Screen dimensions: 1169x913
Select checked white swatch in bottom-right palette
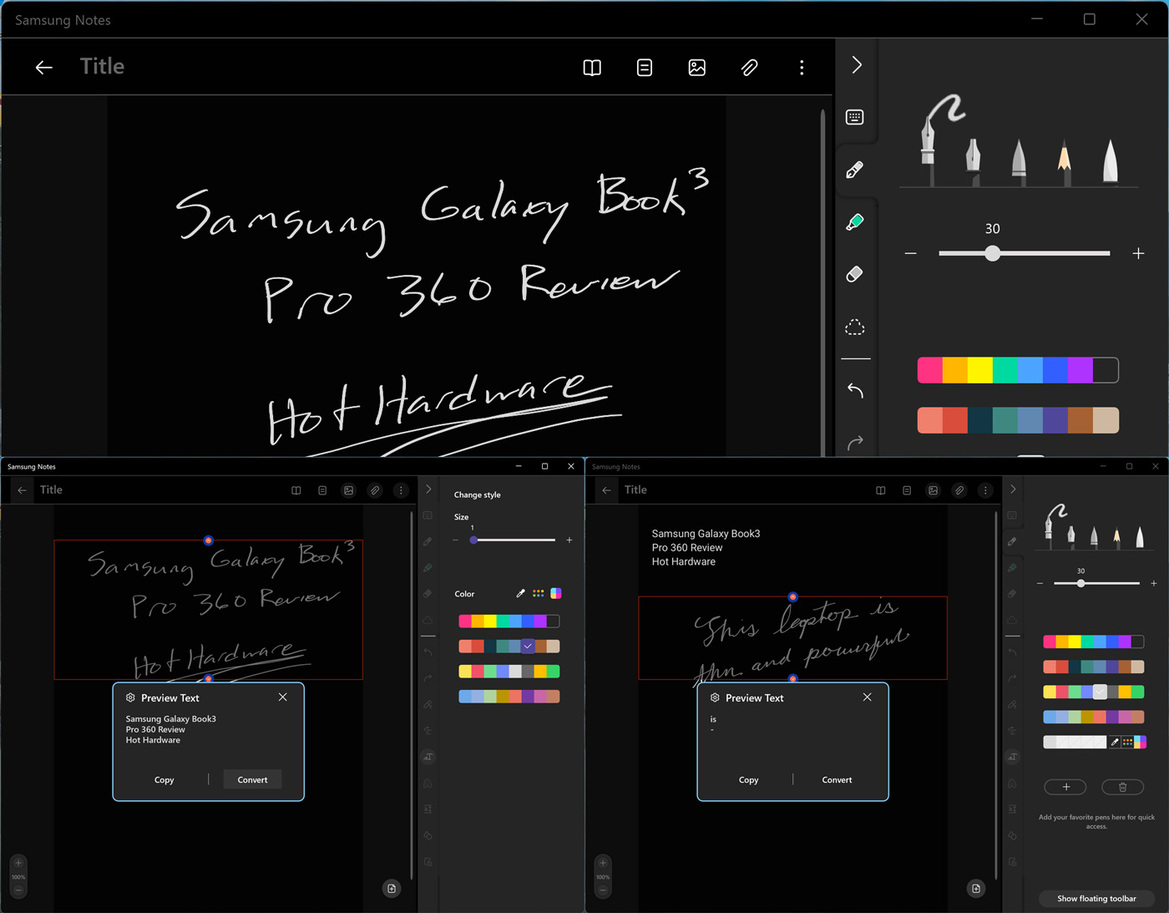(x=1100, y=692)
